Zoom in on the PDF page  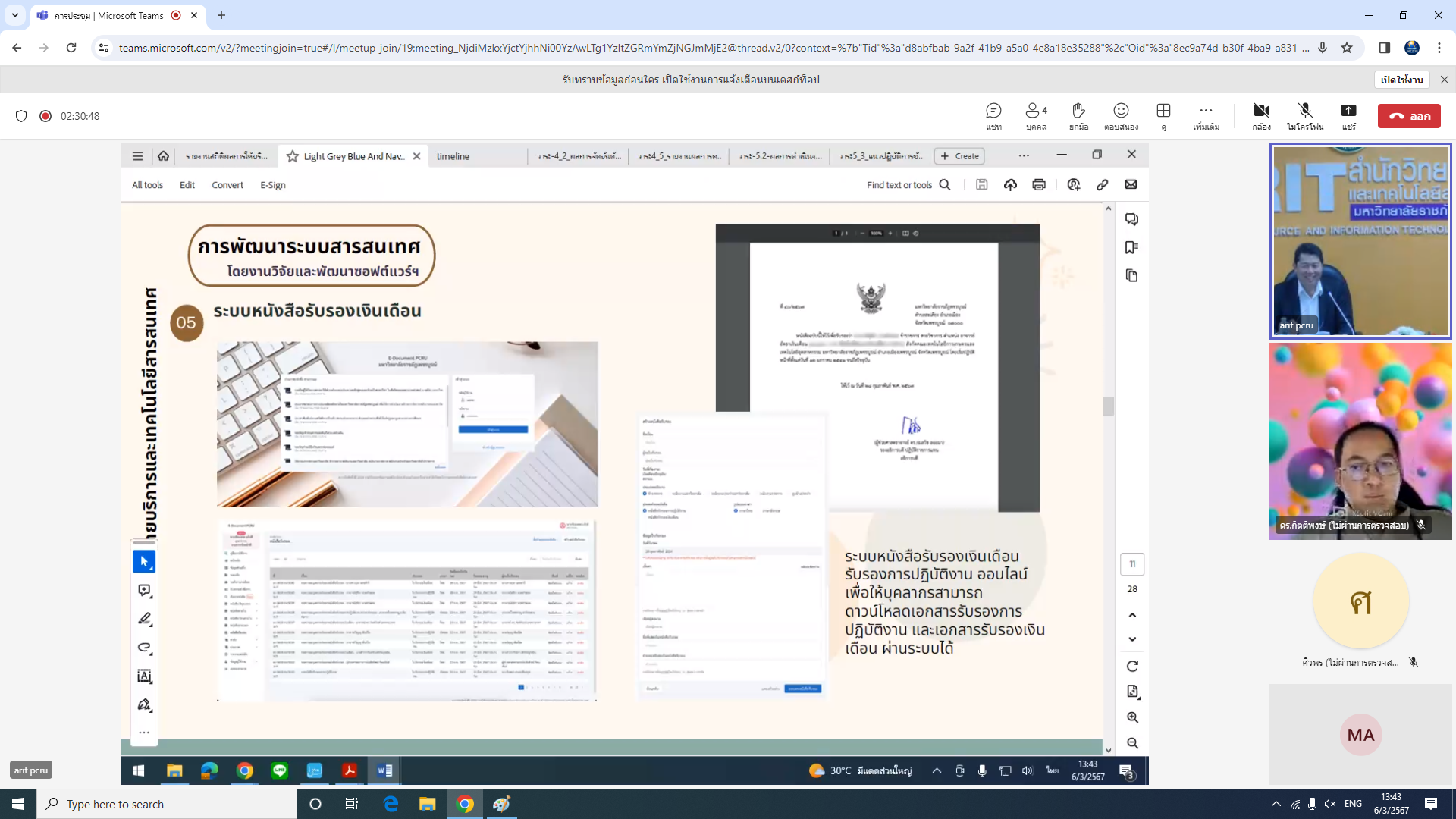click(1132, 717)
